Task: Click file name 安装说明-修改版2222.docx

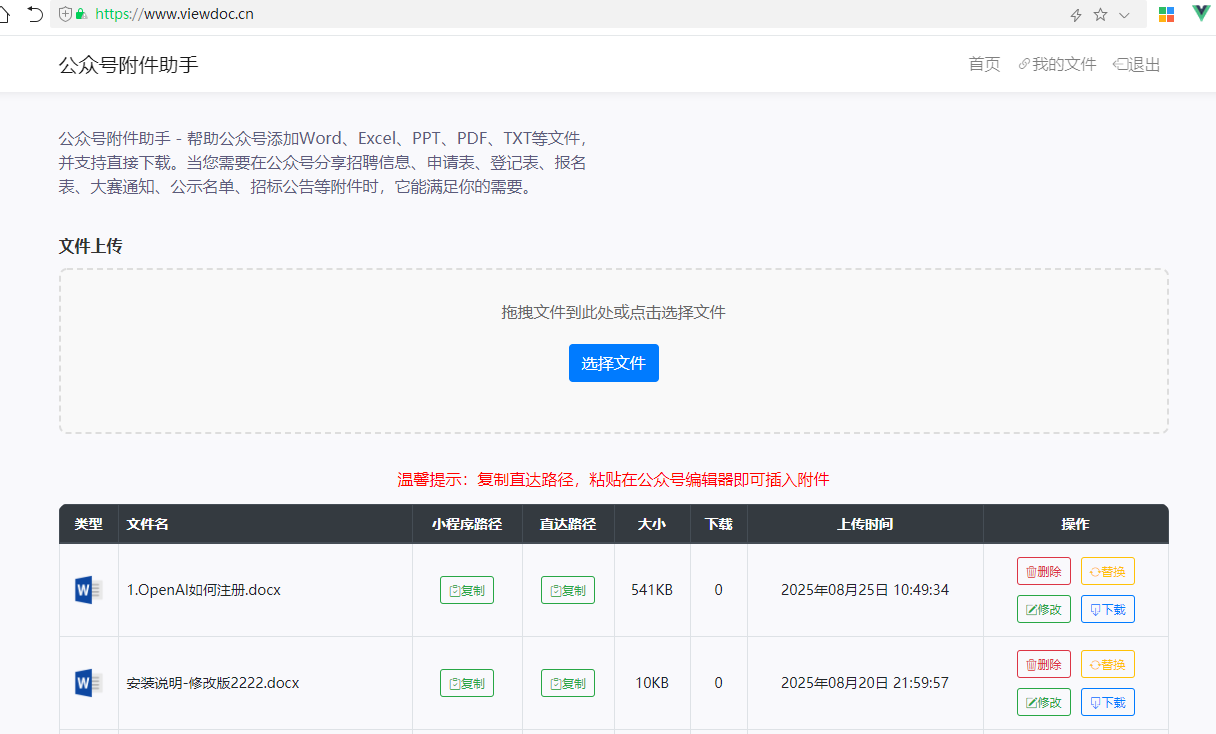Action: 213,683
